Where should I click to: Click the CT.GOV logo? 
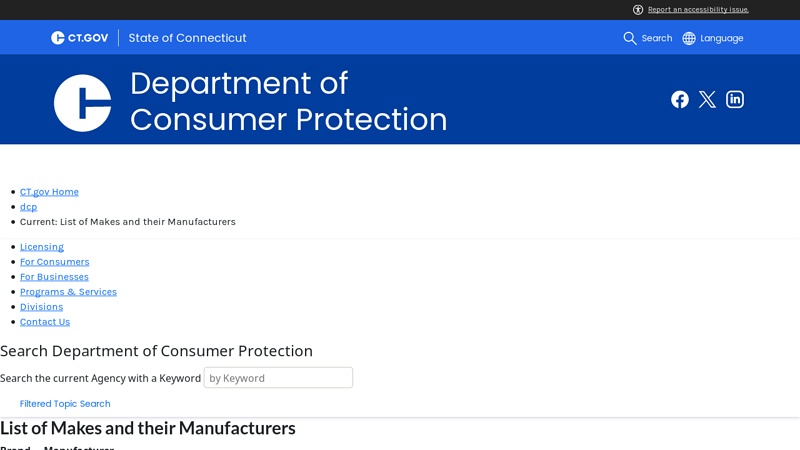[x=80, y=38]
